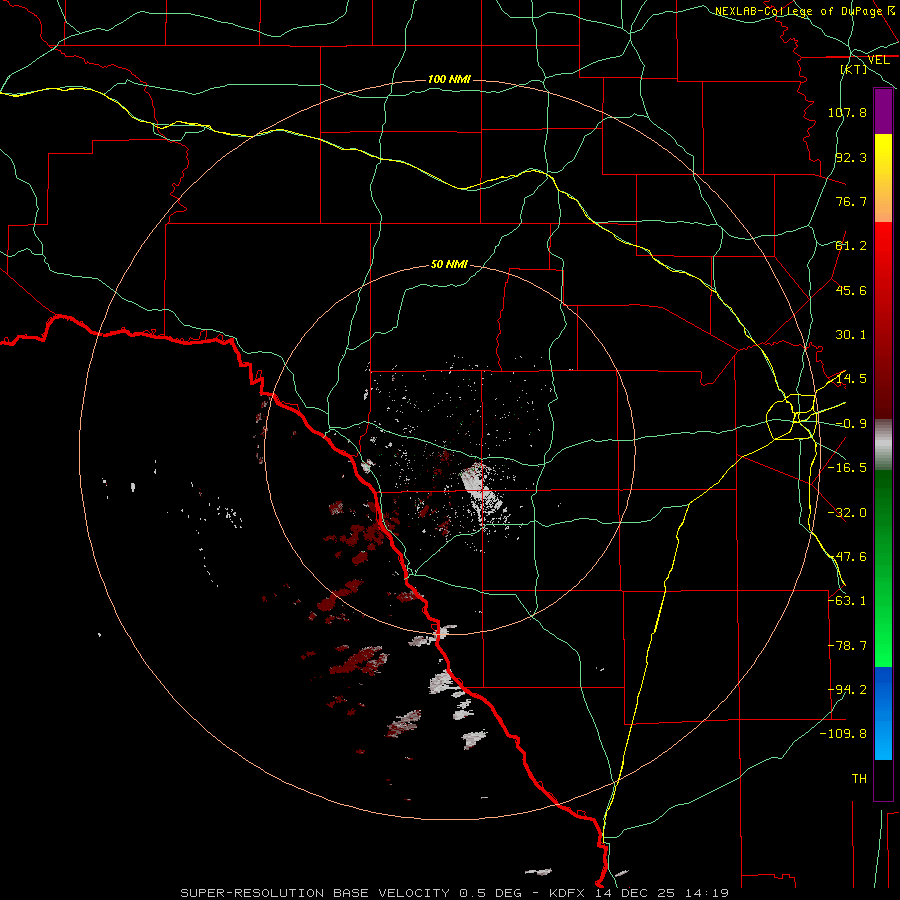Screen dimensions: 900x900
Task: Click the TH label on the color scale
Action: click(859, 779)
